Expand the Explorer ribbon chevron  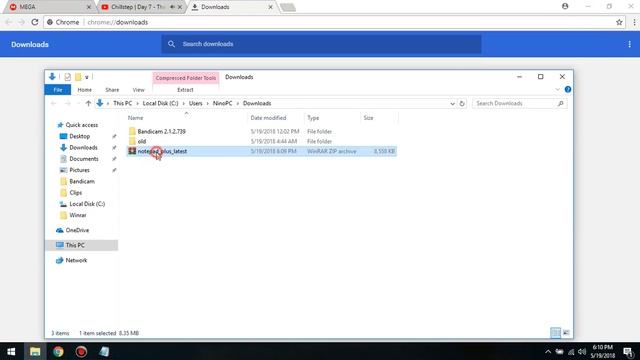pyautogui.click(x=558, y=89)
